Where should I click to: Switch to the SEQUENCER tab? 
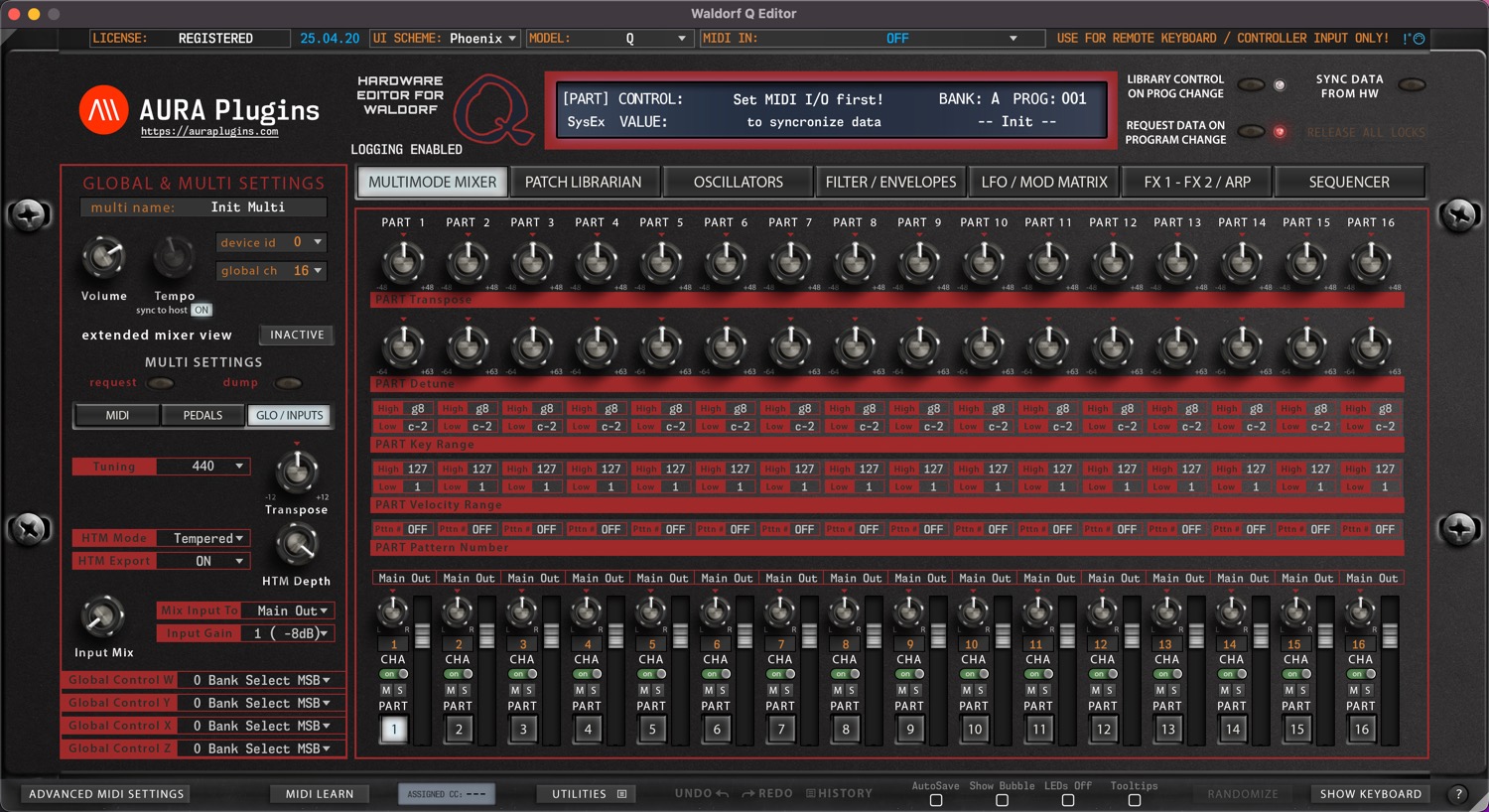[1349, 182]
